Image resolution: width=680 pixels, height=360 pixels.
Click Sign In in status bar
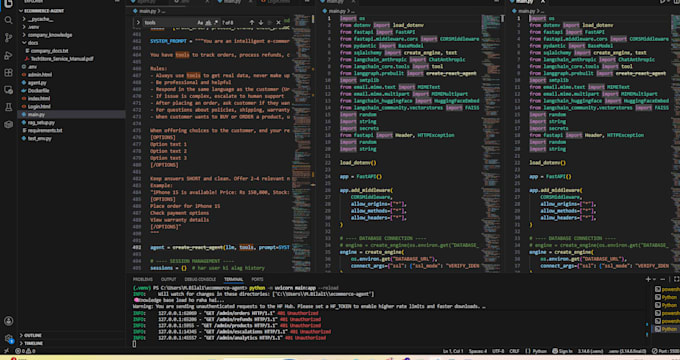562,351
